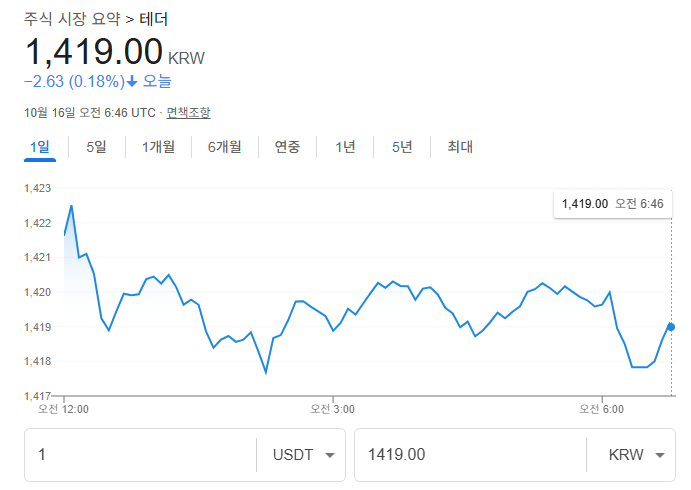Select the 최대 range tab

click(x=460, y=147)
